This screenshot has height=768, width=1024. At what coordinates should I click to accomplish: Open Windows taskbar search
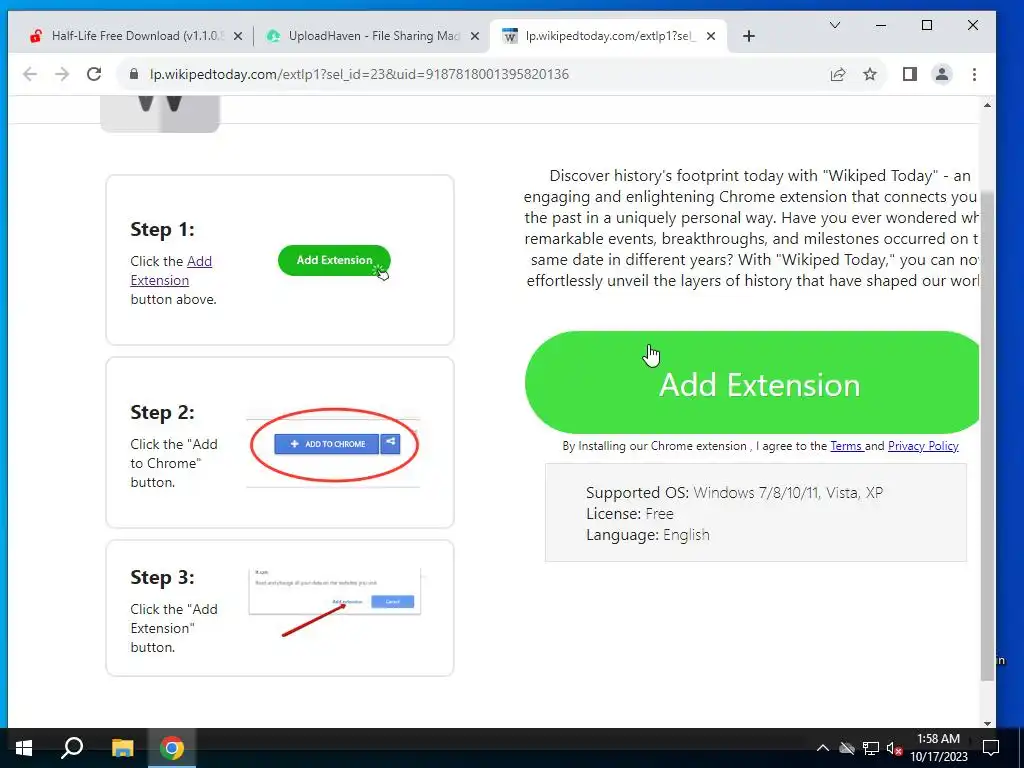(72, 748)
